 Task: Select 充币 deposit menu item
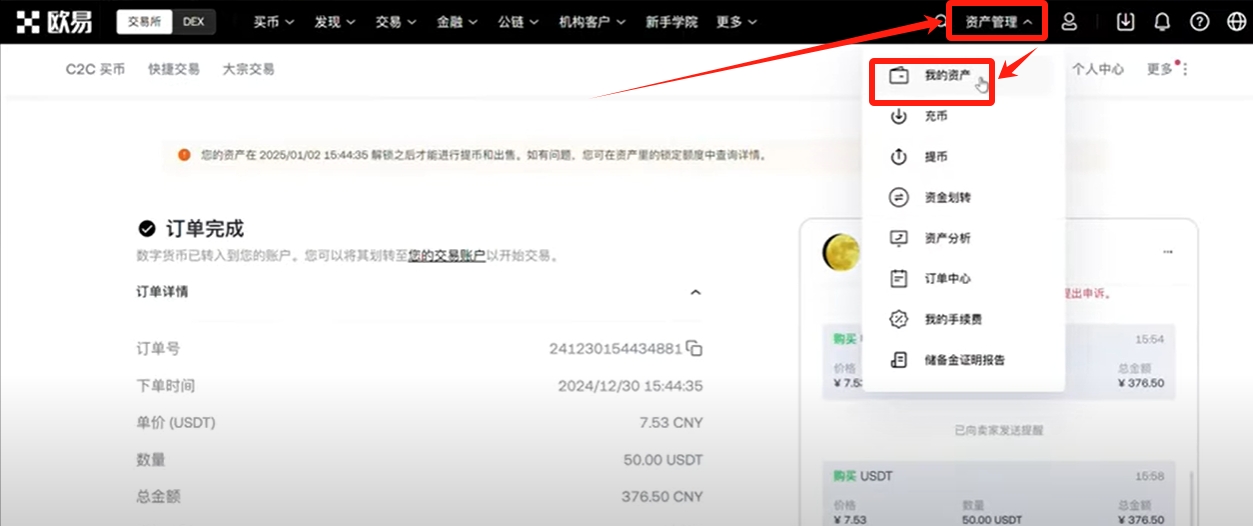[x=961, y=117]
